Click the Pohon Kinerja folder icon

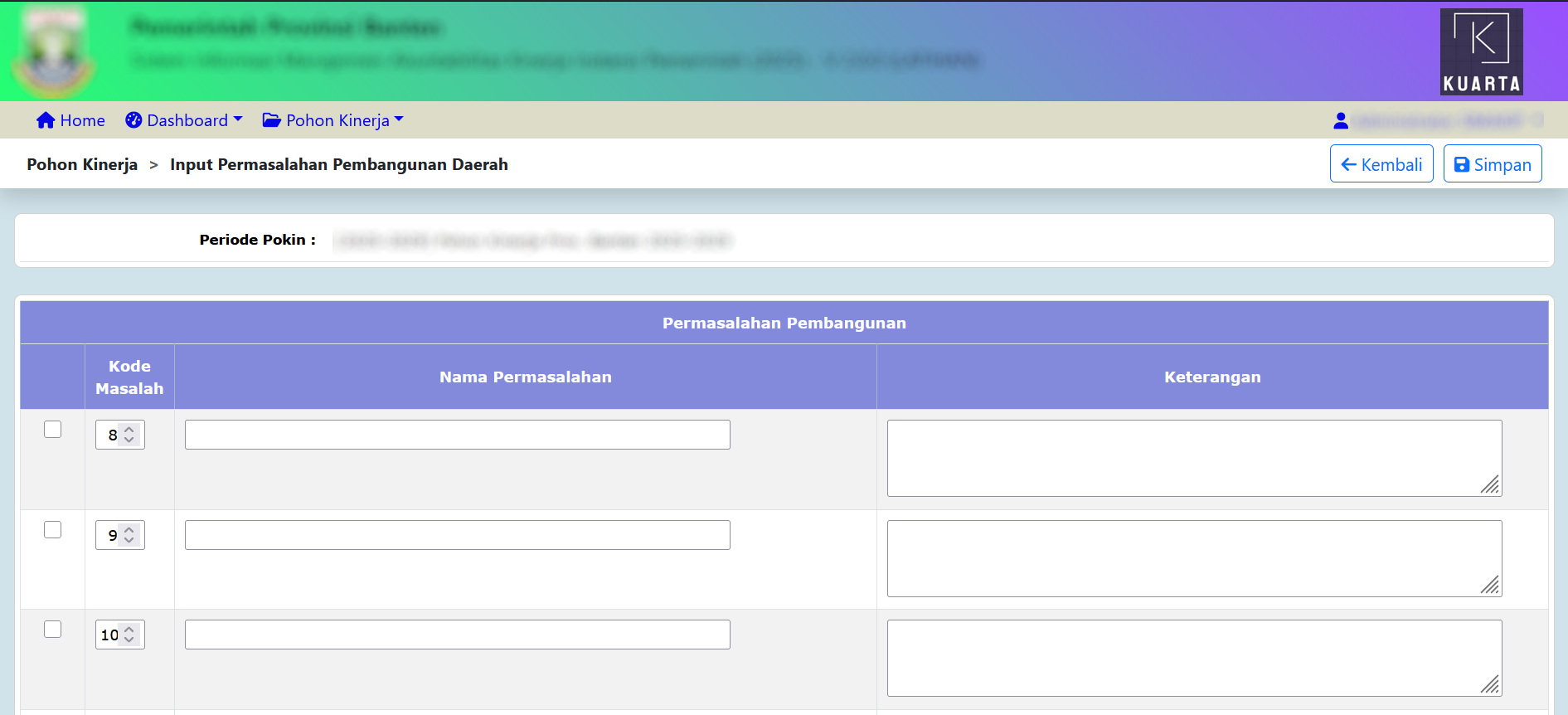[x=271, y=120]
